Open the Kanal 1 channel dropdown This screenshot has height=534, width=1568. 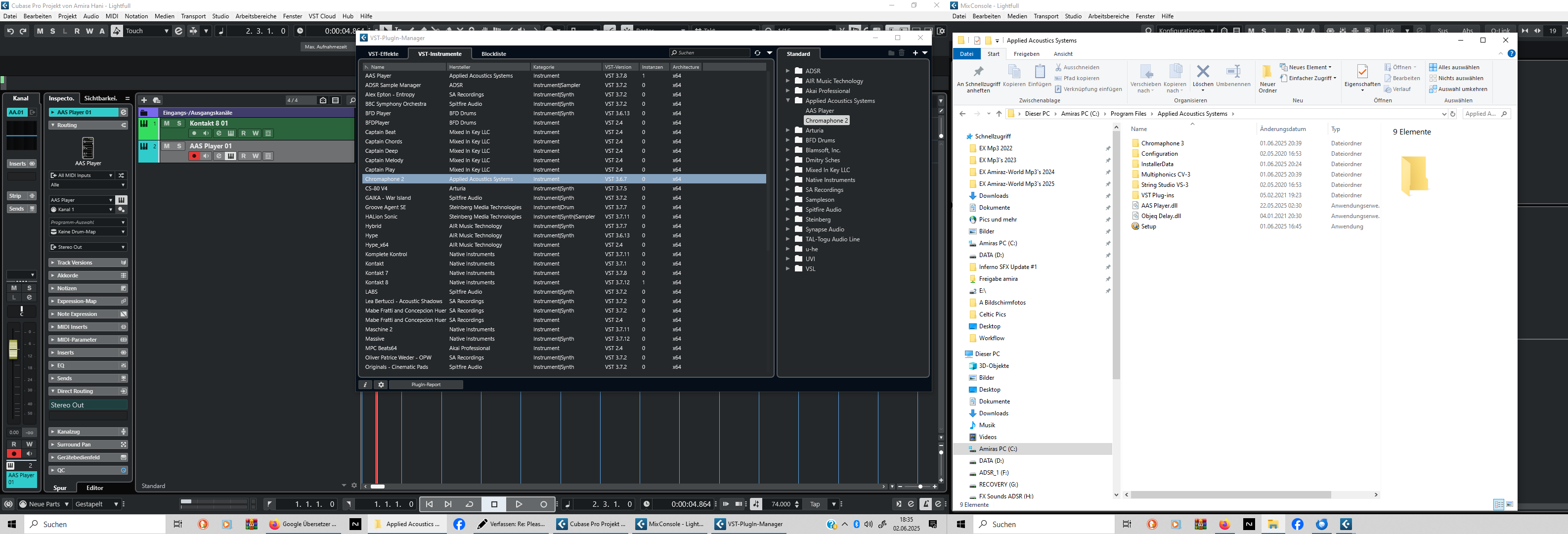(x=82, y=210)
